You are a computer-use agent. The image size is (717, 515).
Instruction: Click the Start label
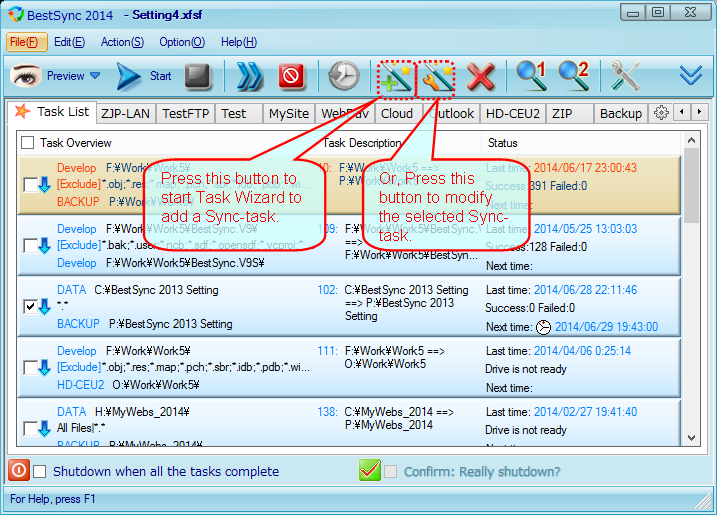[x=161, y=76]
